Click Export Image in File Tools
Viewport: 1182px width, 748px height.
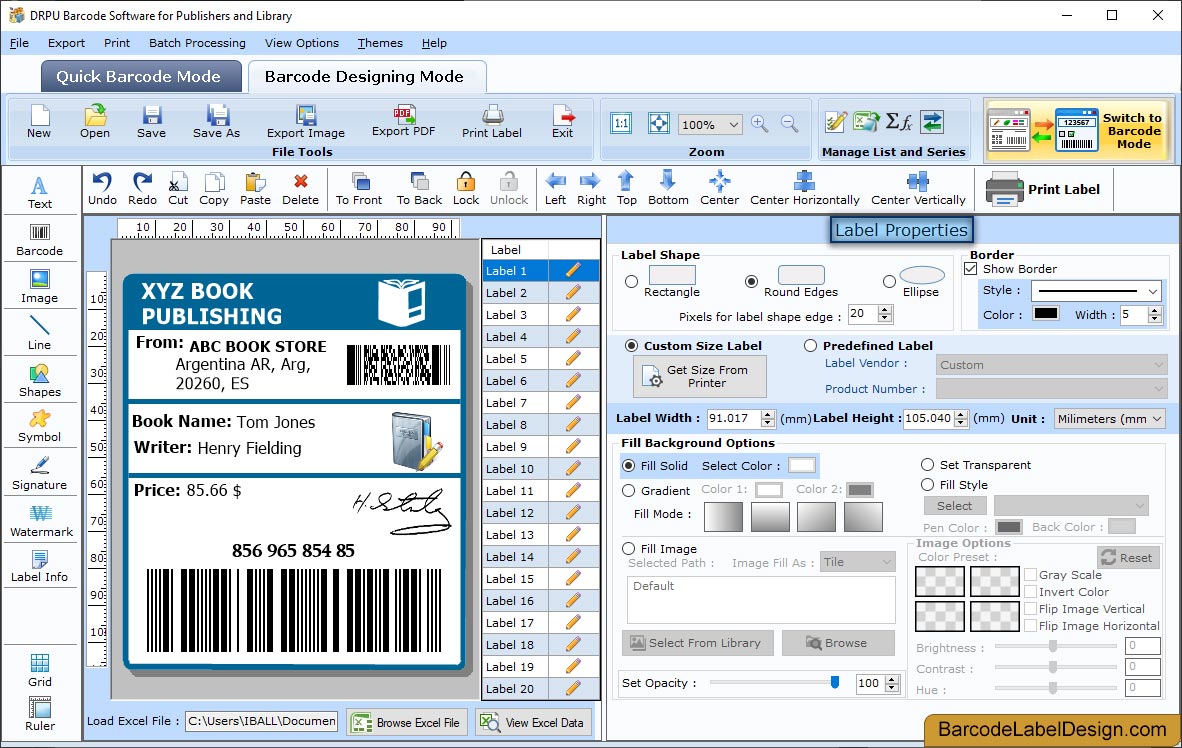click(305, 121)
